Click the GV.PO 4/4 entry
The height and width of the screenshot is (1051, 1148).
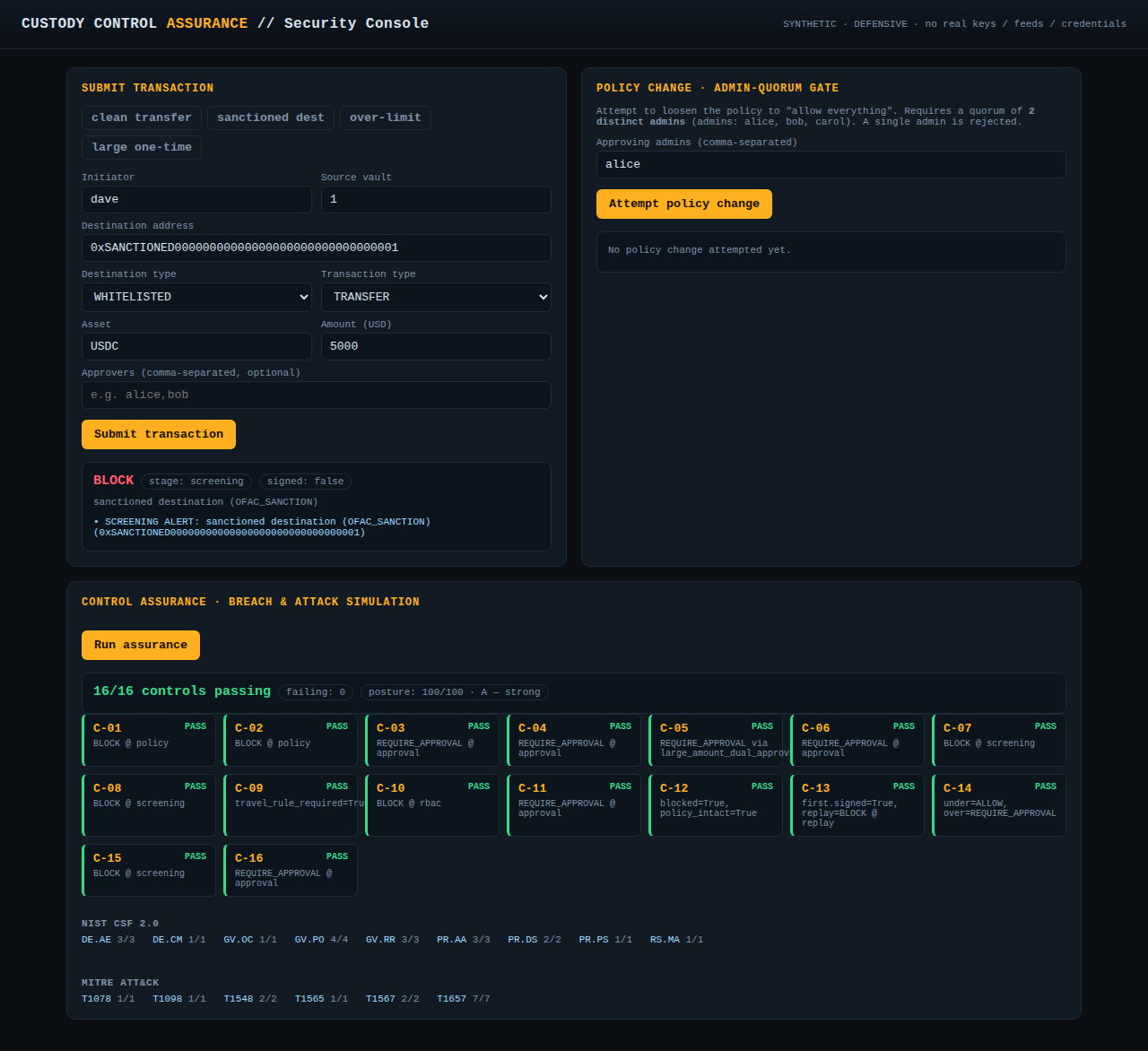click(x=322, y=940)
